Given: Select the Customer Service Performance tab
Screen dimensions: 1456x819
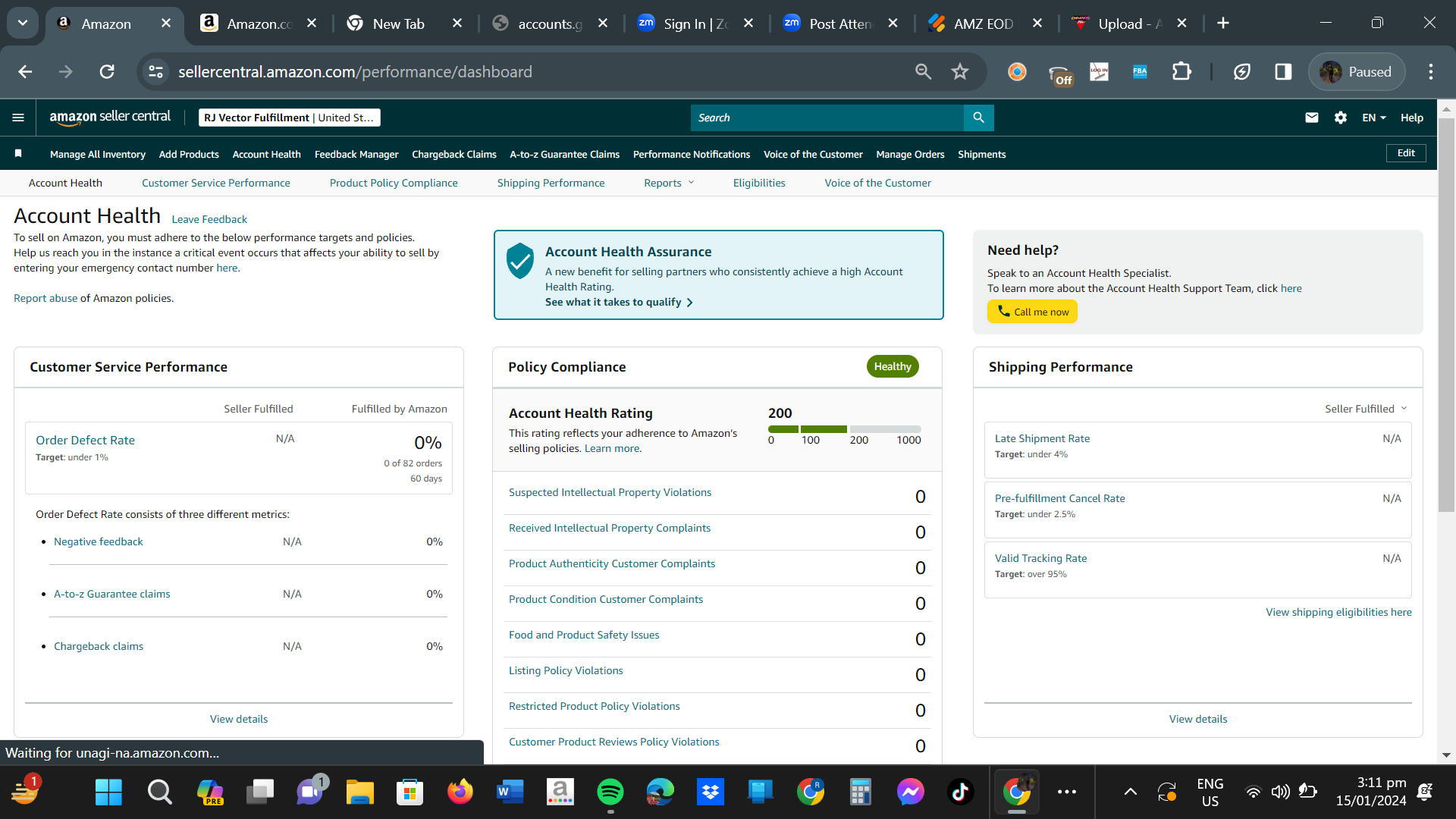Looking at the screenshot, I should click(x=216, y=183).
